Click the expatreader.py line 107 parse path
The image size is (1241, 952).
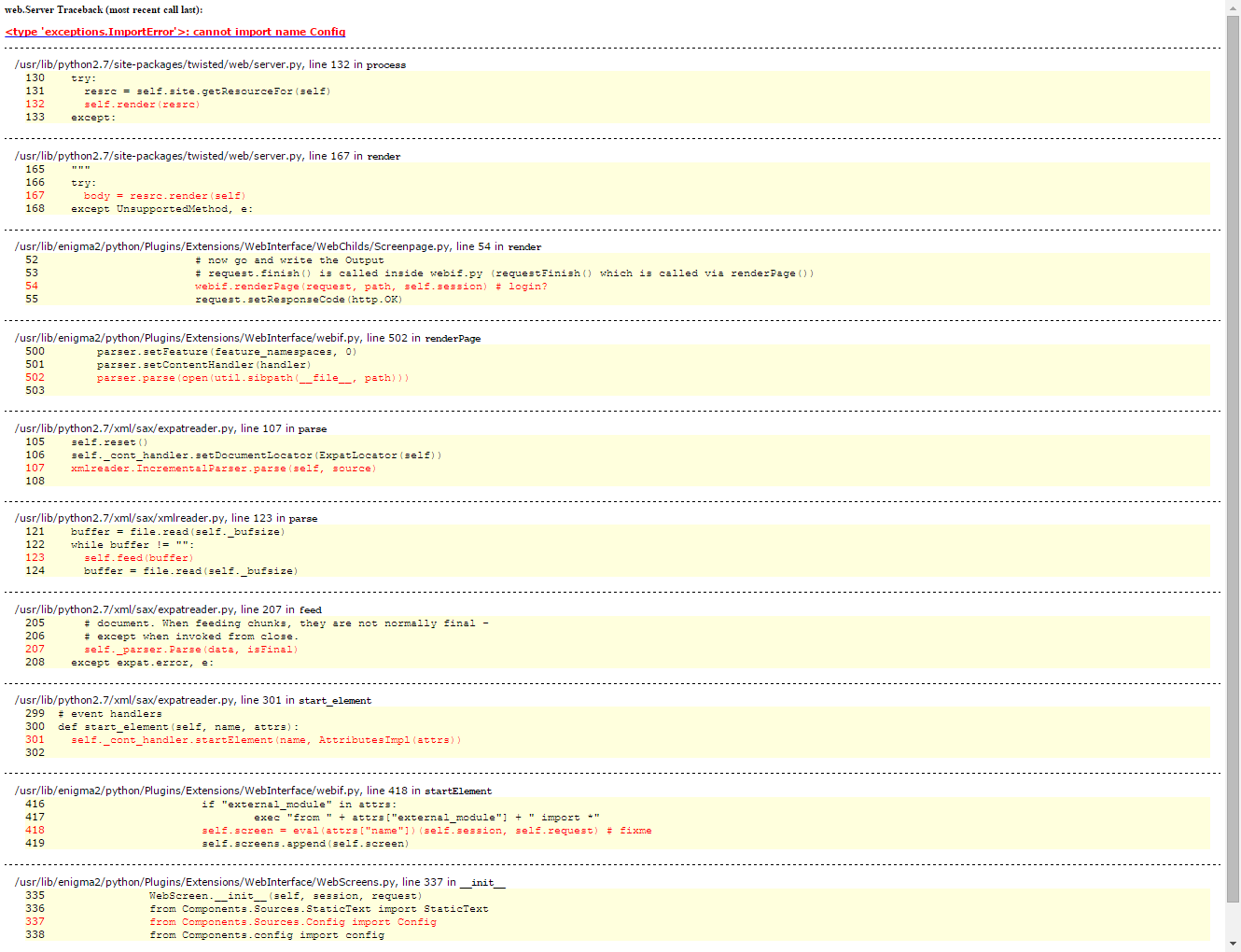tap(170, 429)
